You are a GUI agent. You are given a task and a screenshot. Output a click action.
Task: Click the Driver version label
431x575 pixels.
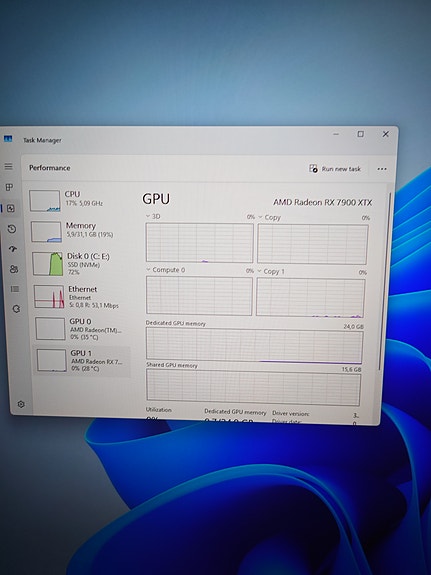[291, 414]
